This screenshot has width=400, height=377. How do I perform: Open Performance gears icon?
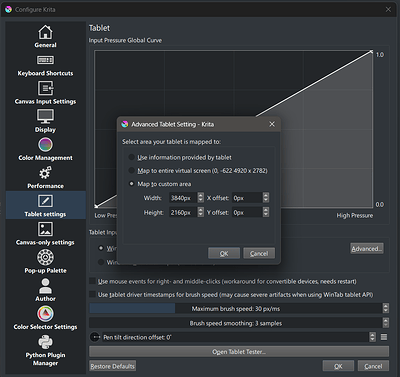point(45,173)
